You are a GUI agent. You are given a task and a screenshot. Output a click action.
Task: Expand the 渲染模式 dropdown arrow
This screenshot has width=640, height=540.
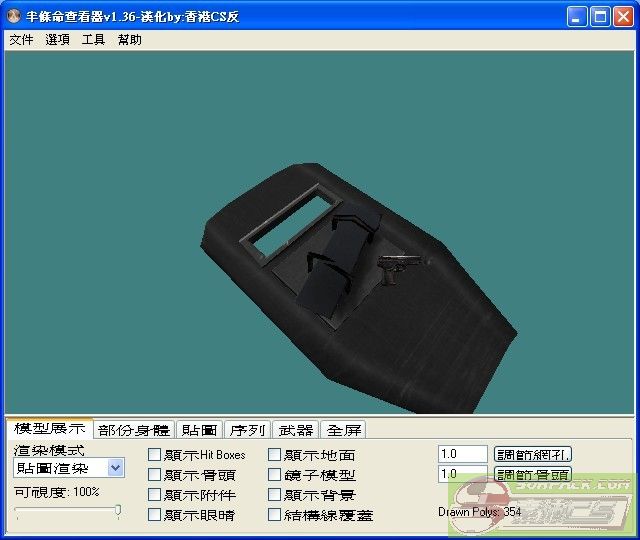pyautogui.click(x=116, y=468)
